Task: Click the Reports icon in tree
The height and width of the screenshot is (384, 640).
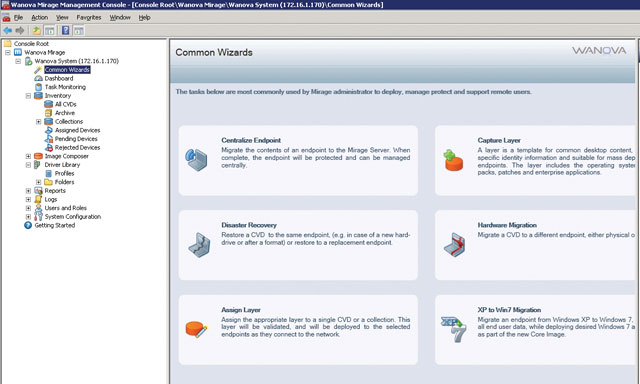Action: click(38, 191)
